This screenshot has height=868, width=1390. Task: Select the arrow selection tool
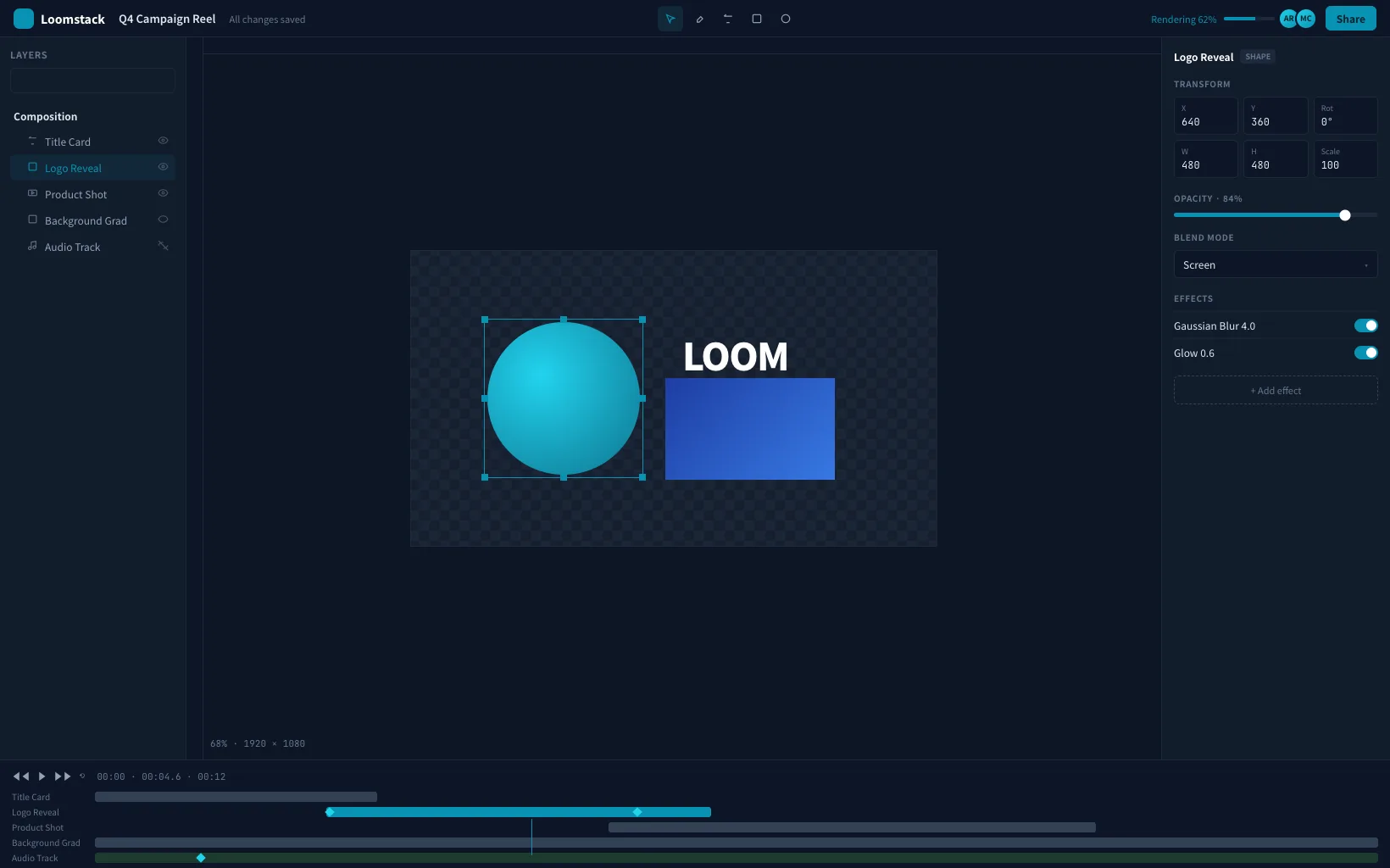click(670, 19)
